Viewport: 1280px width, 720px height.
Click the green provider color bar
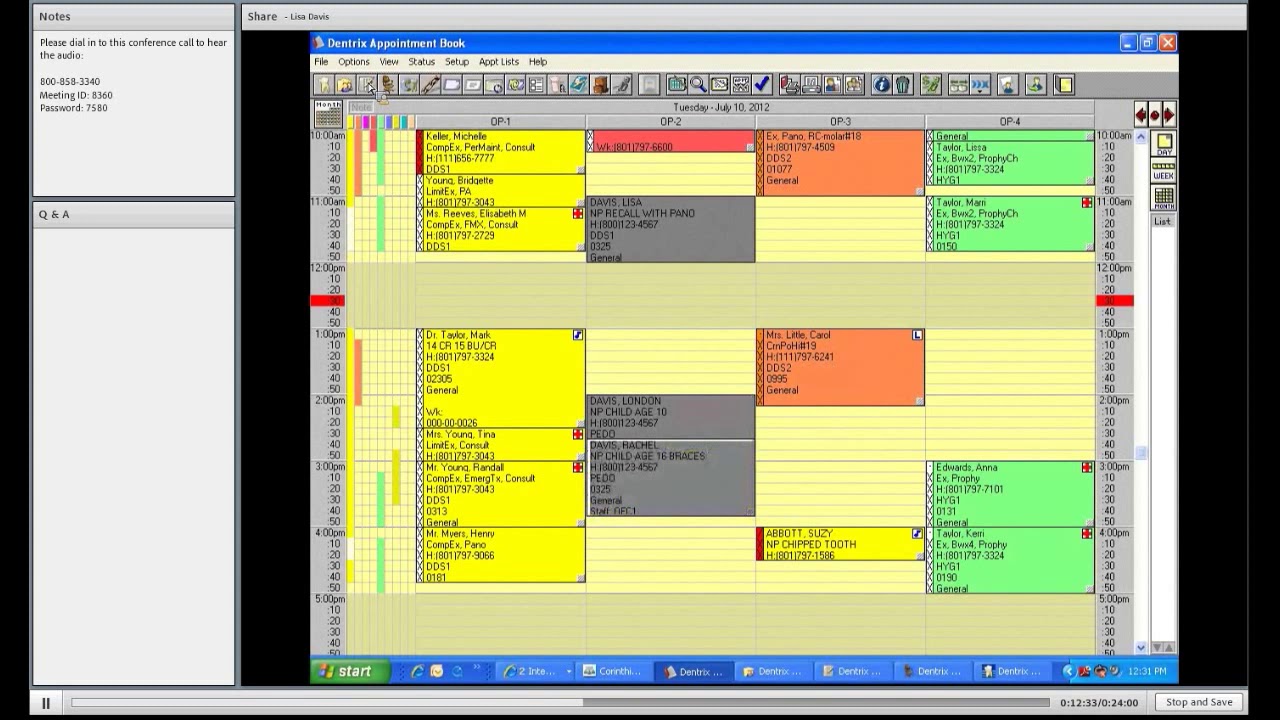pyautogui.click(x=381, y=122)
